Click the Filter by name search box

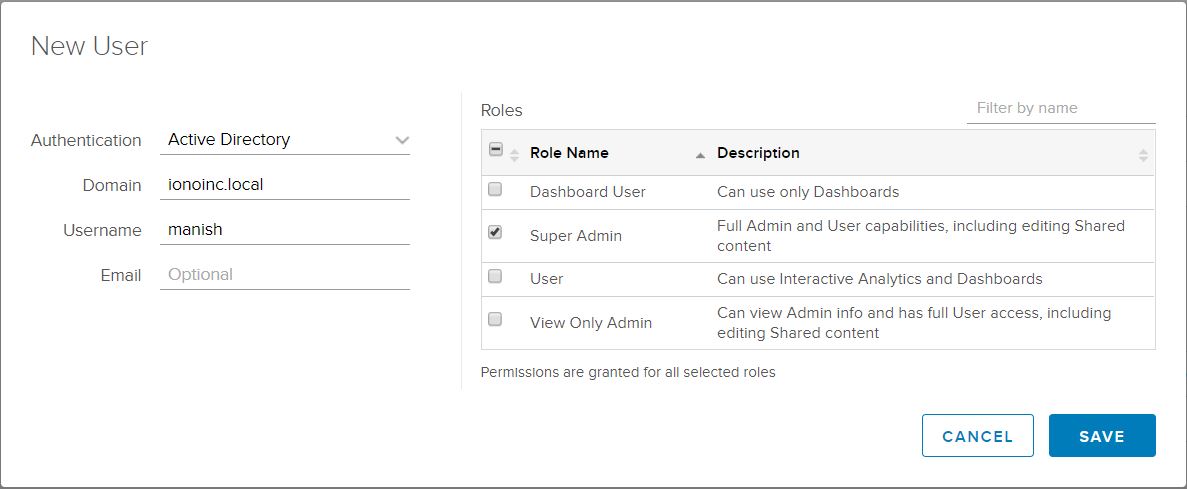[x=1060, y=108]
